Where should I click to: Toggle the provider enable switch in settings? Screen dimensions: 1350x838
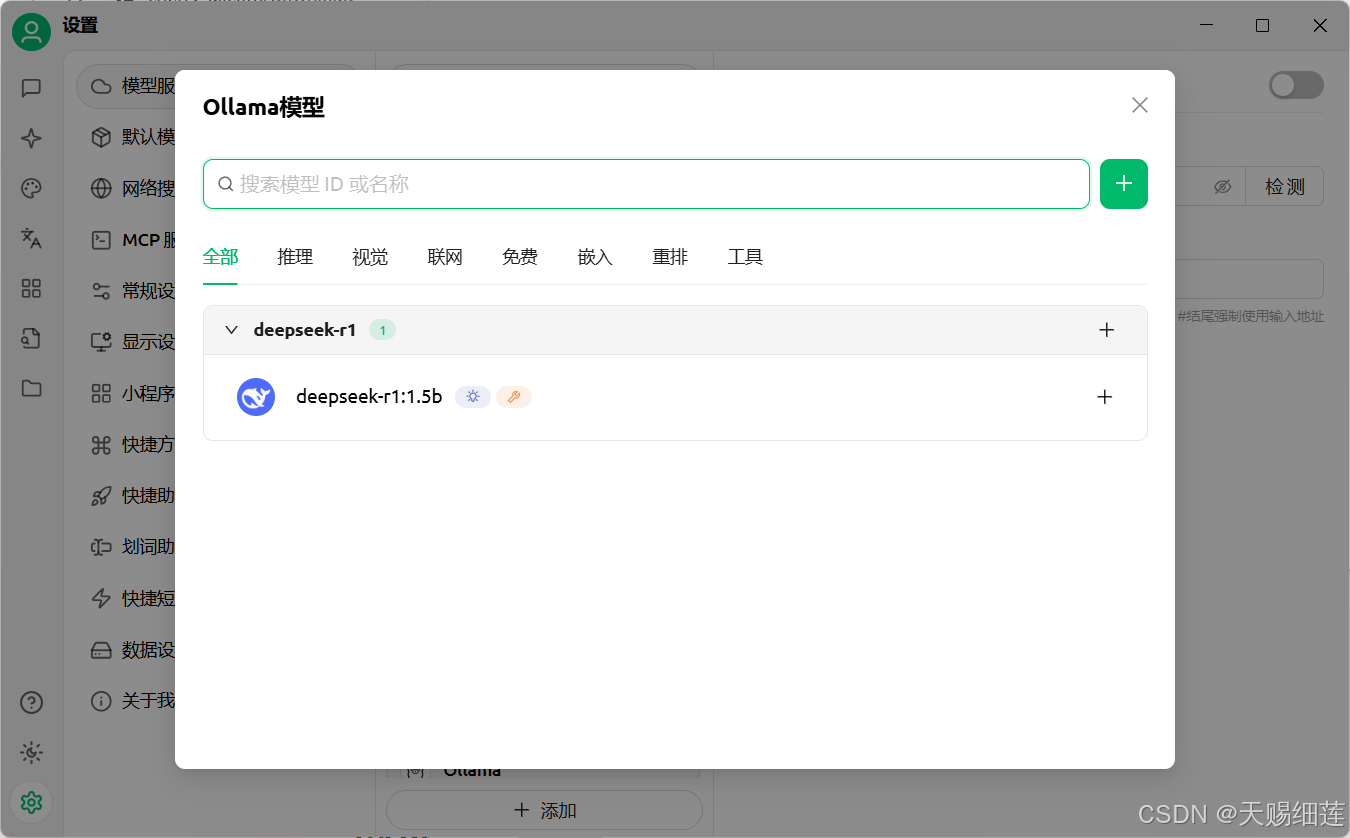click(x=1296, y=85)
